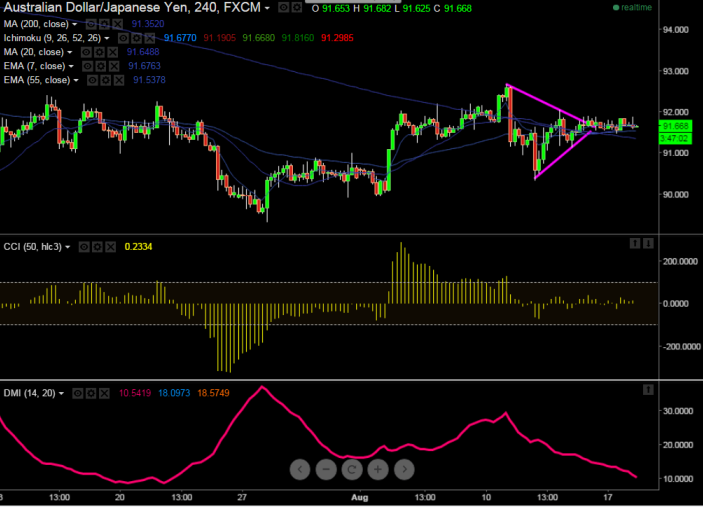Shift the chart right with forward arrow

pos(404,469)
